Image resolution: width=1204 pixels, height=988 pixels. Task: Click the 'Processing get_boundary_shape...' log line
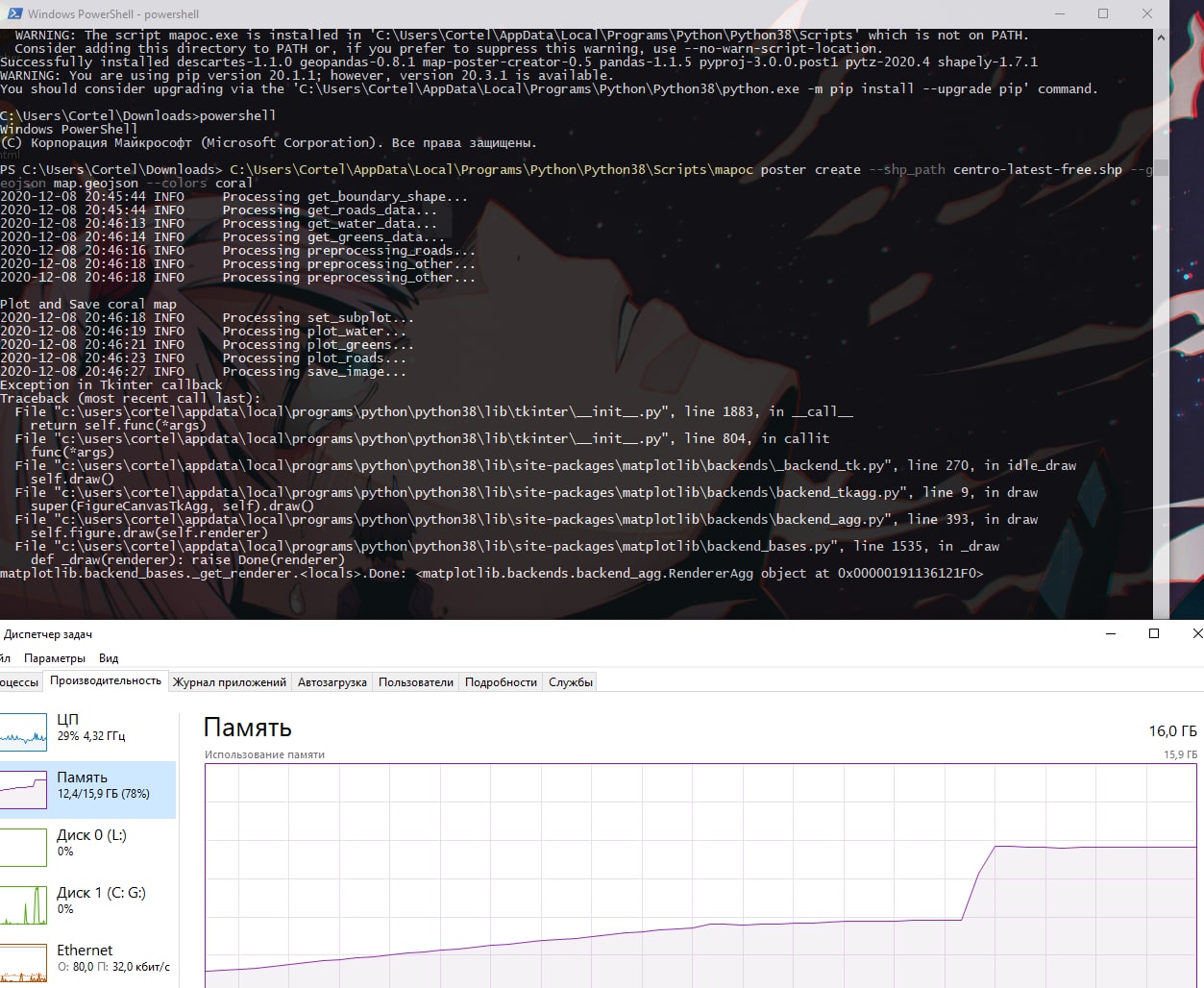(x=345, y=196)
